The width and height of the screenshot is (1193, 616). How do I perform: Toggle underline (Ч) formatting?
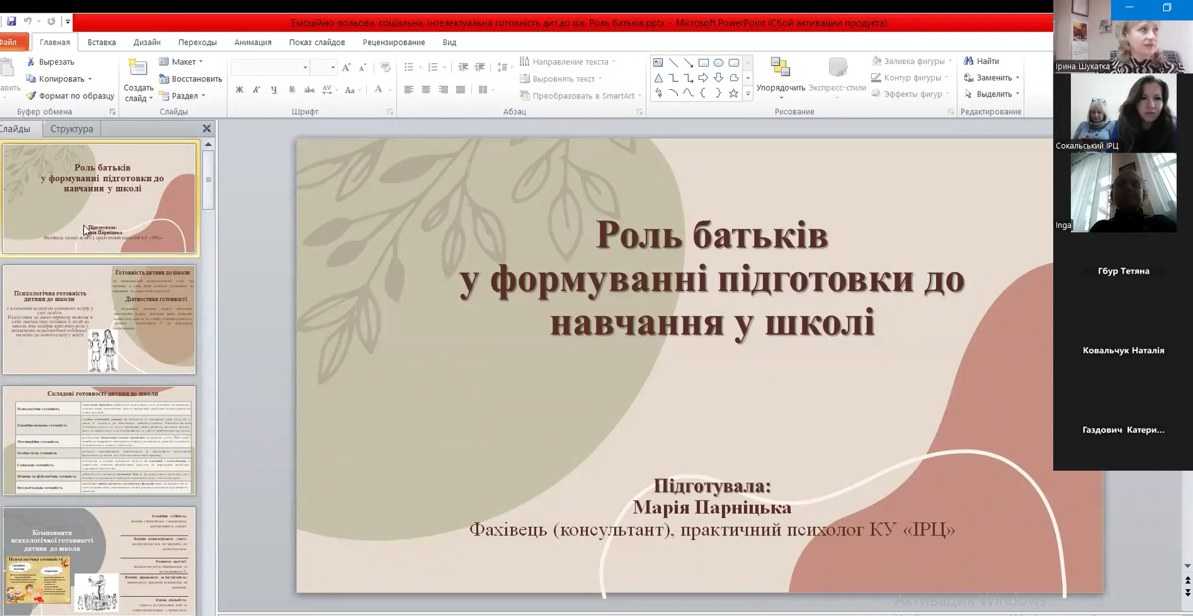(x=273, y=90)
